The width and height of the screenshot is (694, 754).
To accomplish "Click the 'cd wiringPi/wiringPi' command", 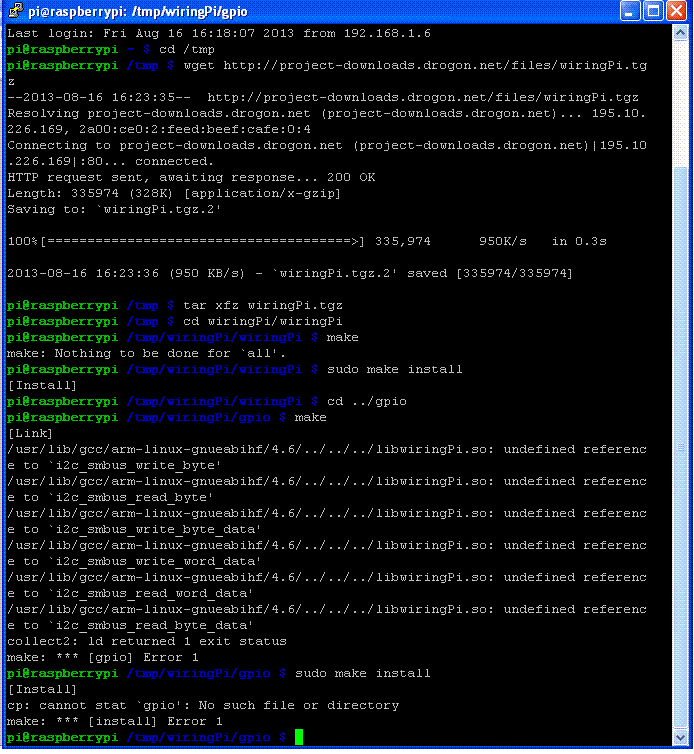I will (263, 321).
